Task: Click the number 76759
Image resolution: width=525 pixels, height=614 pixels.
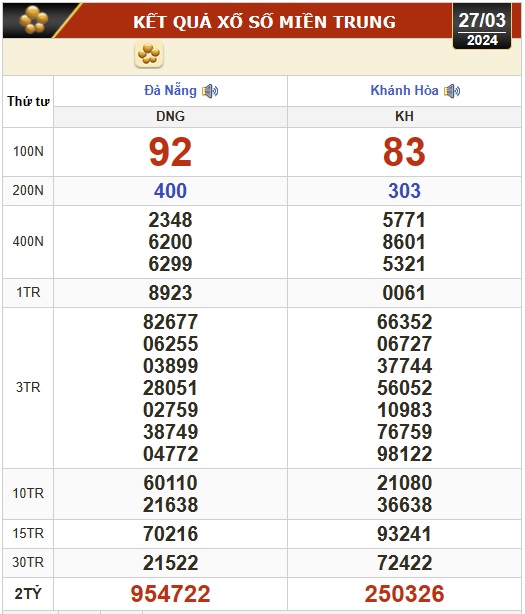Action: 404,432
